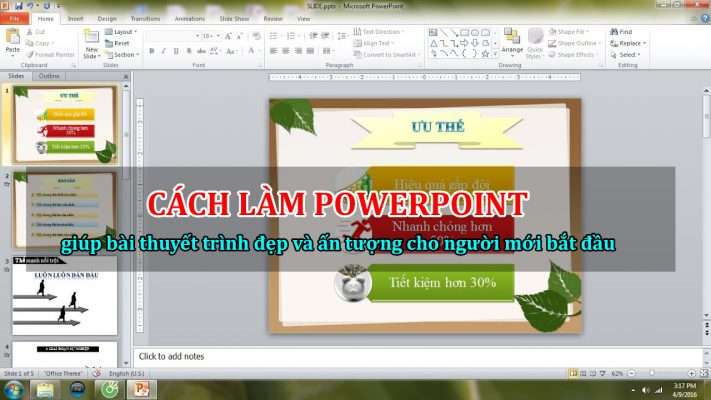Switch to the Design ribbon tab
The width and height of the screenshot is (711, 400).
[x=107, y=18]
